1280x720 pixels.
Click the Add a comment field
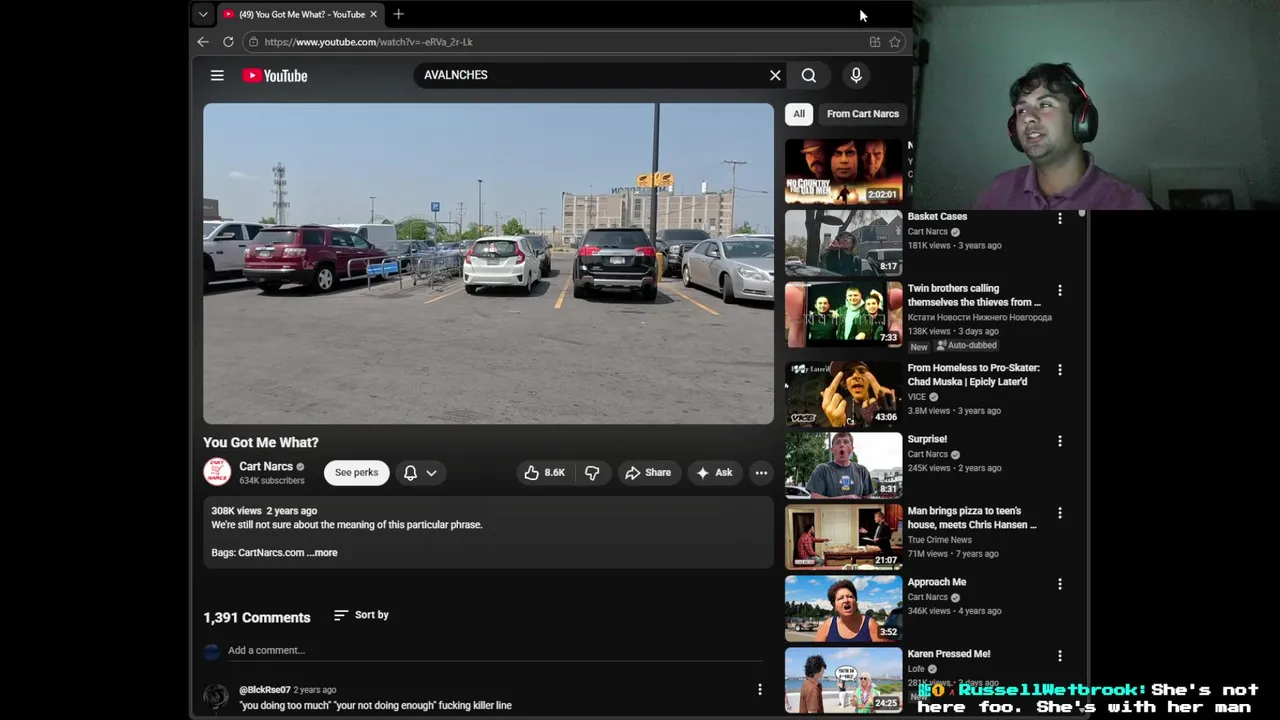pyautogui.click(x=495, y=651)
